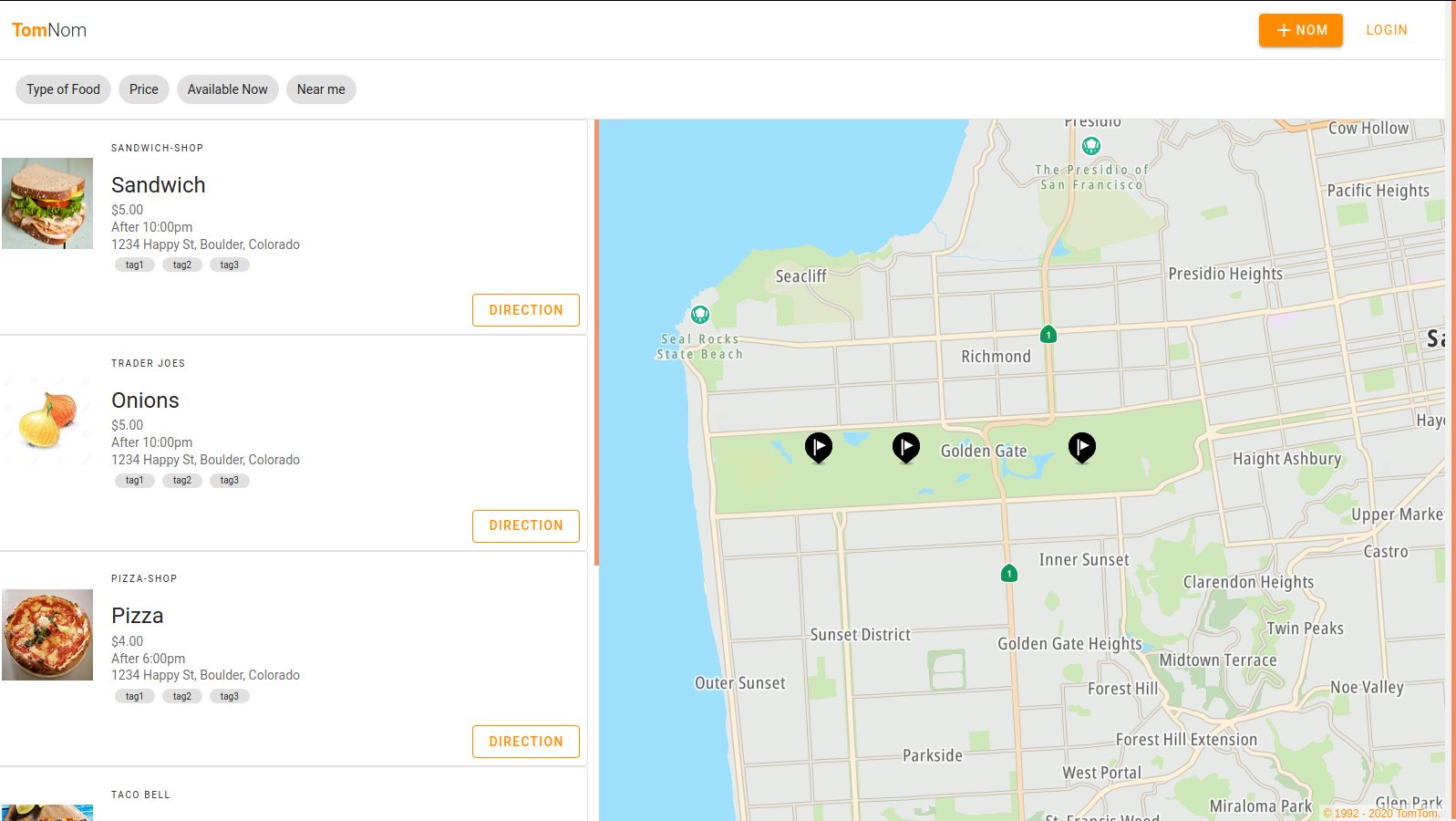Image resolution: width=1456 pixels, height=821 pixels.
Task: Click the TomNom logo
Action: pos(49,30)
